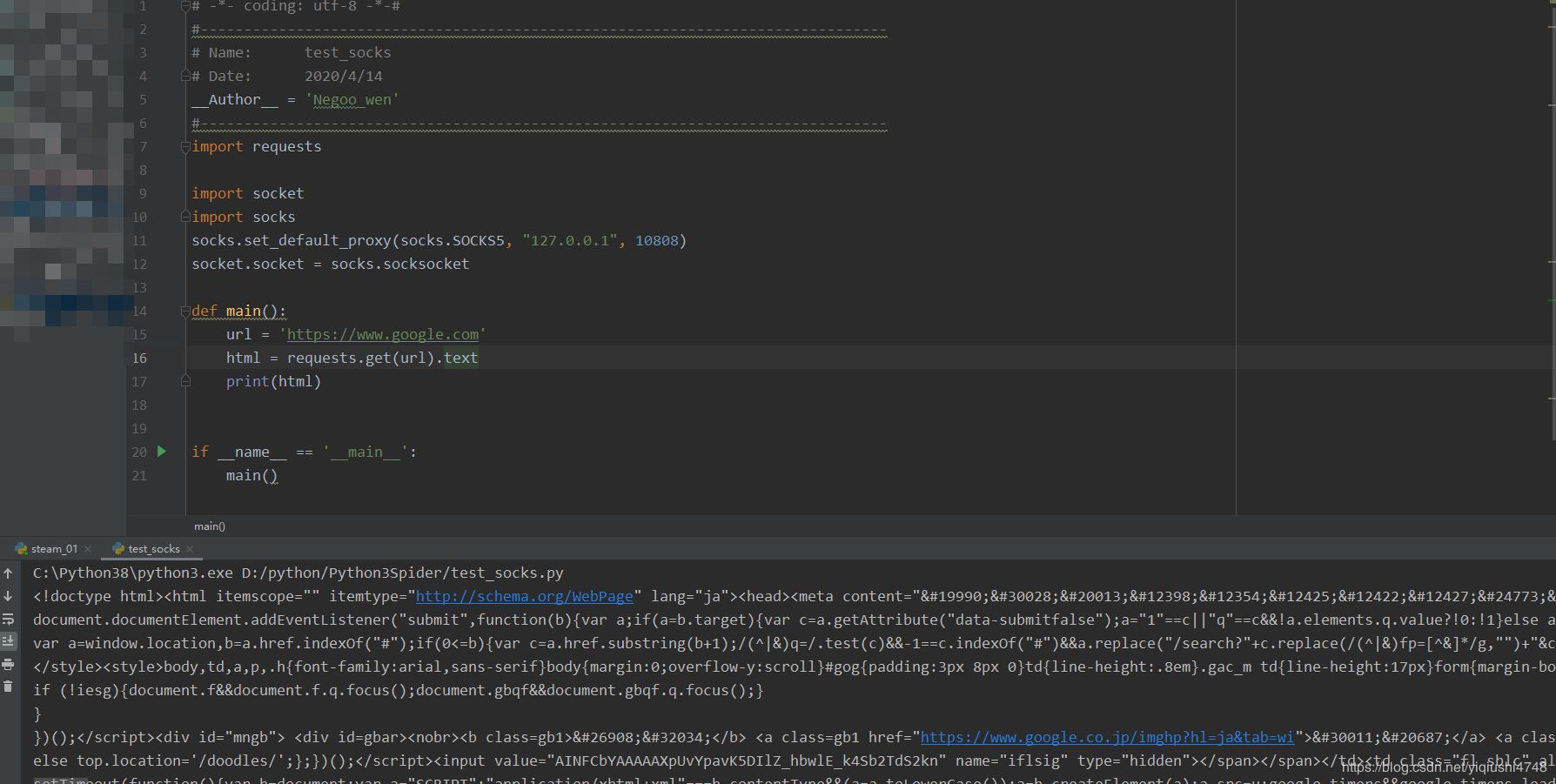Screen dimensions: 1556x784
Task: Toggle Scroll to End of console
Action: 8,641
